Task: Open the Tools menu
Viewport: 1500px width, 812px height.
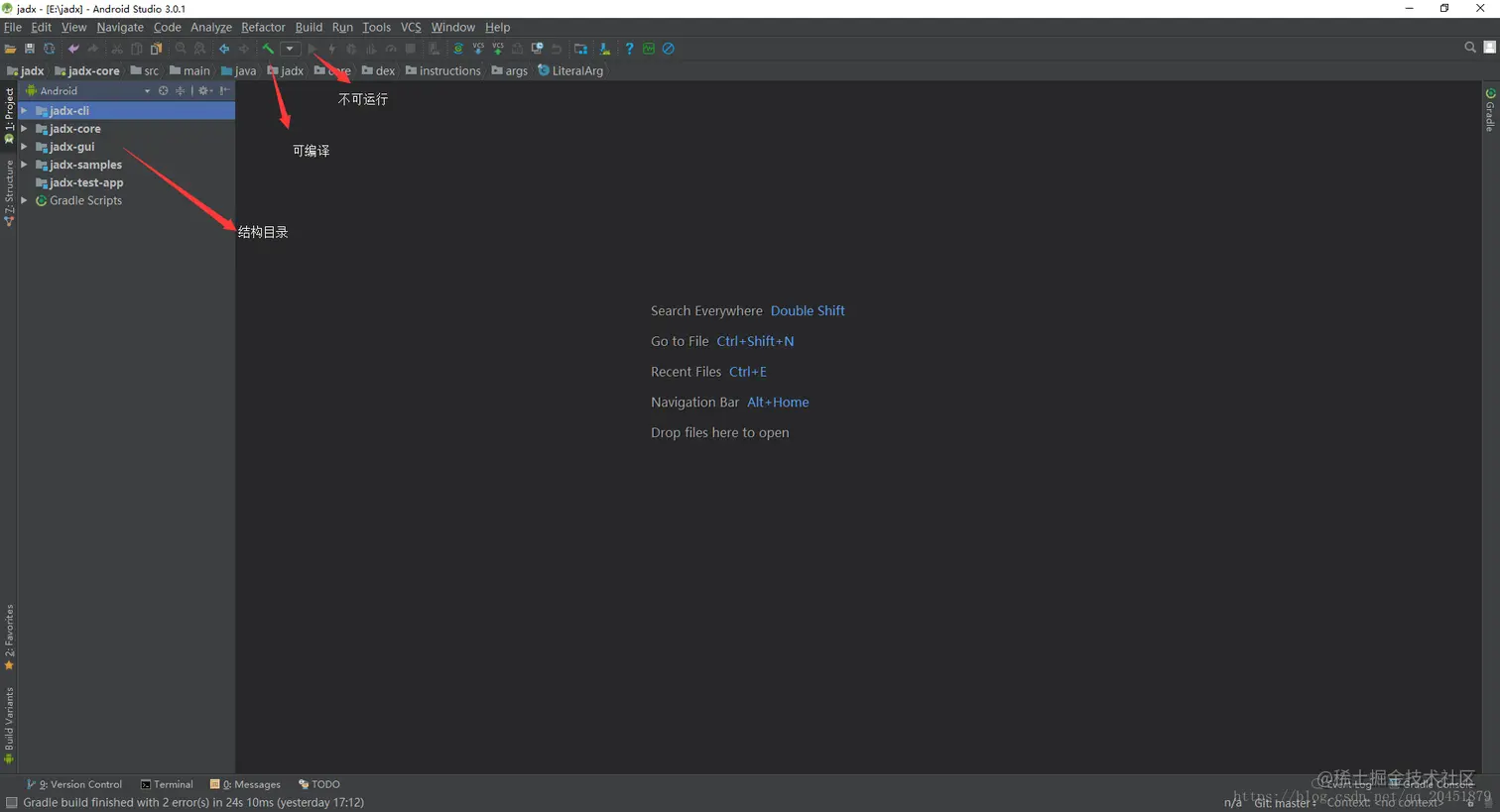Action: tap(376, 27)
